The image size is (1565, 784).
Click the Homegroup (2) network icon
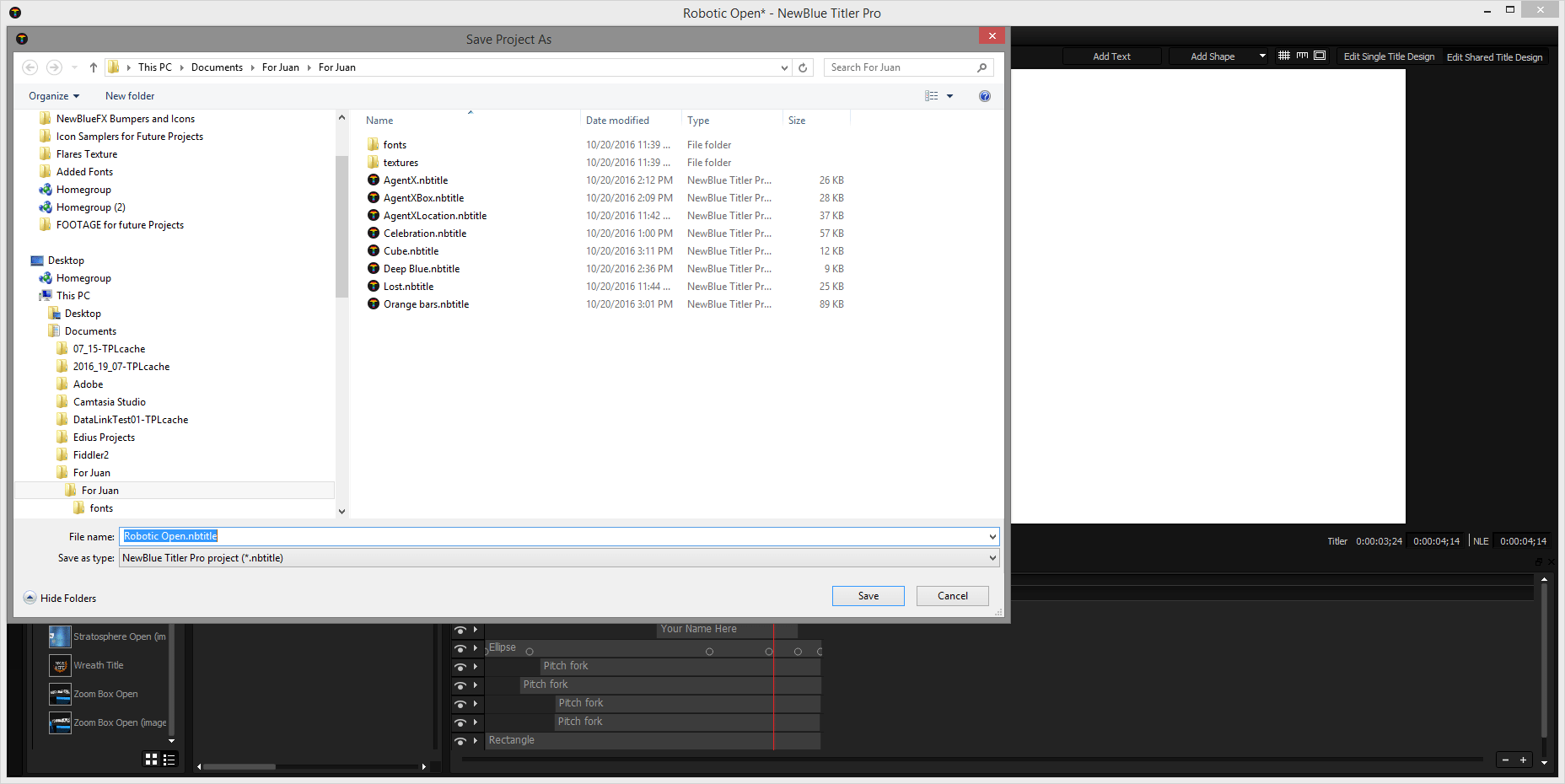[46, 207]
